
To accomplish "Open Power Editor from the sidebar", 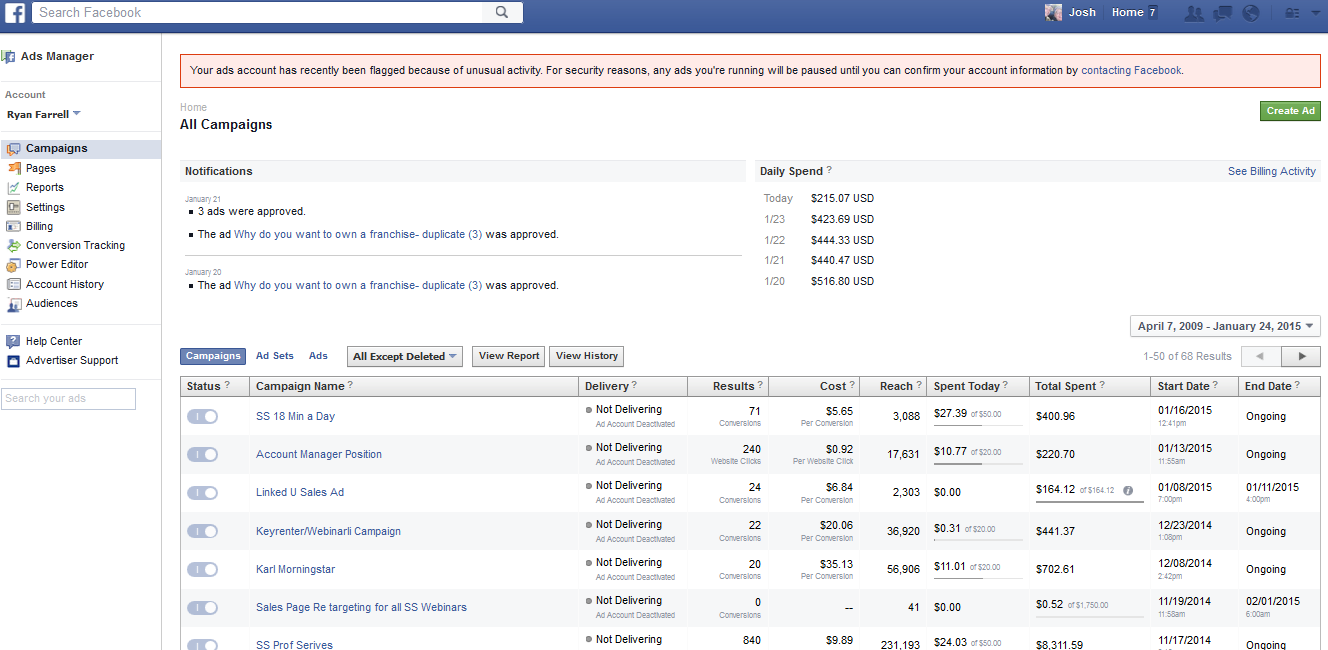I will click(x=57, y=265).
